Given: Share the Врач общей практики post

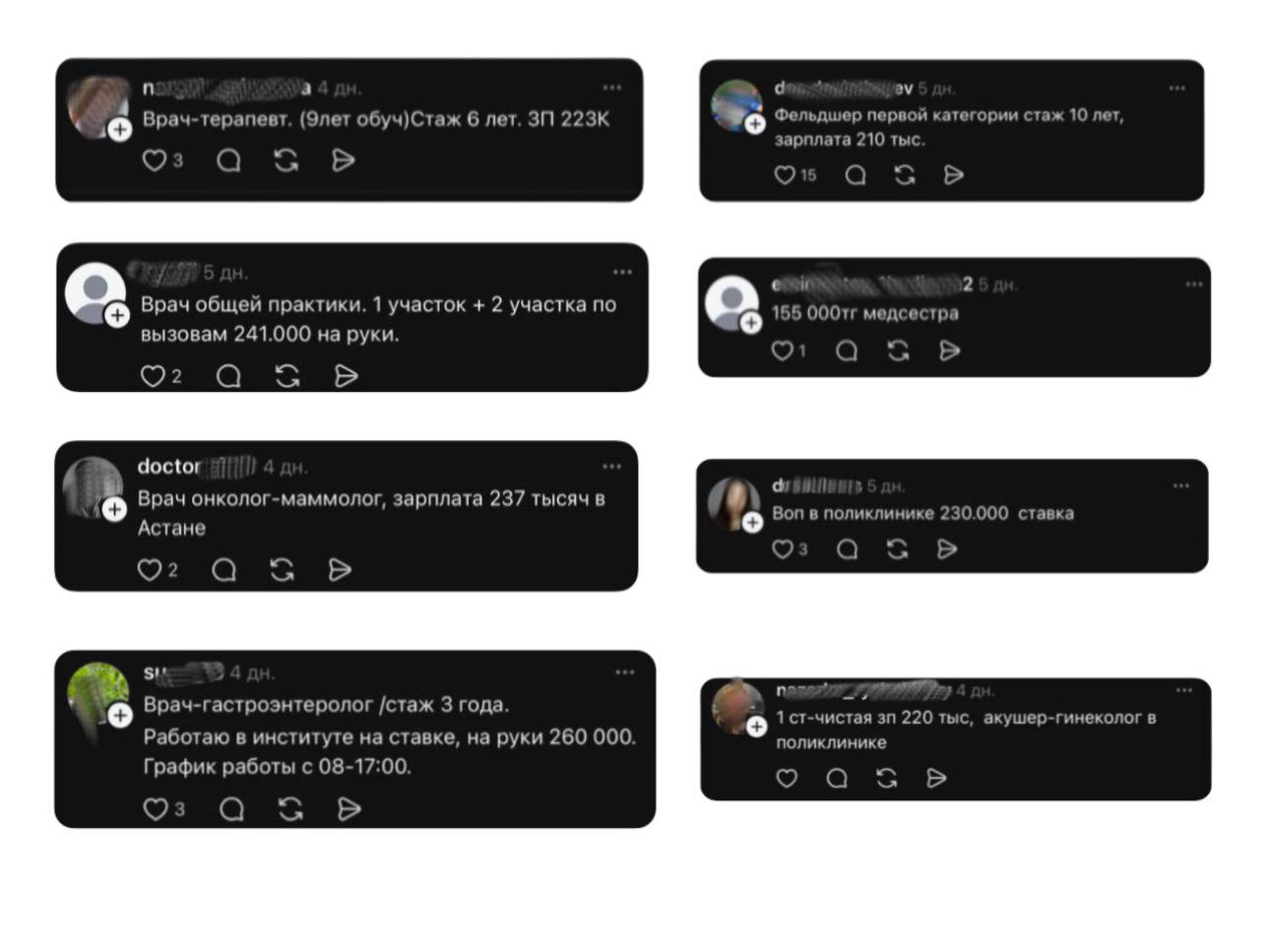Looking at the screenshot, I should (346, 376).
